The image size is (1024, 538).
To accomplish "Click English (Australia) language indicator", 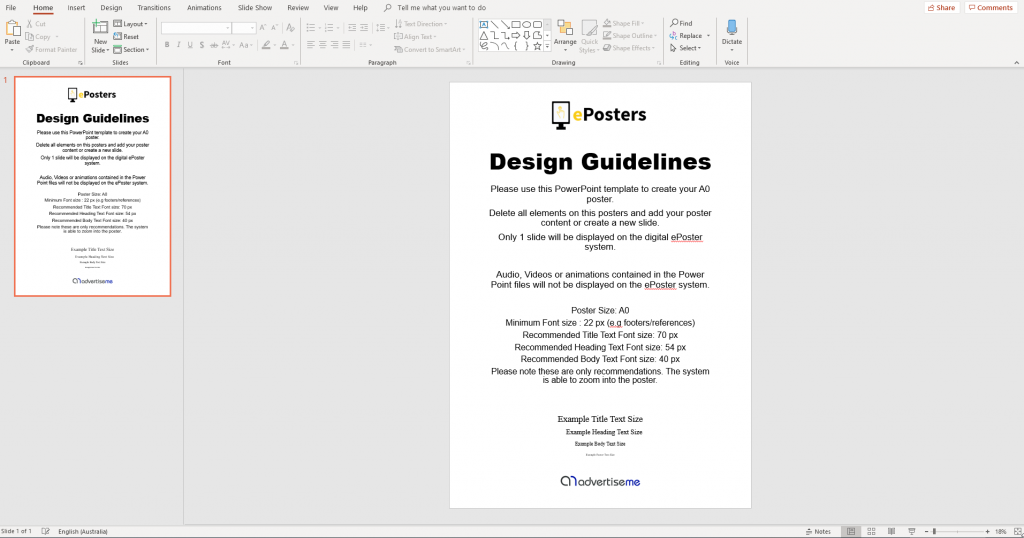I will [83, 531].
